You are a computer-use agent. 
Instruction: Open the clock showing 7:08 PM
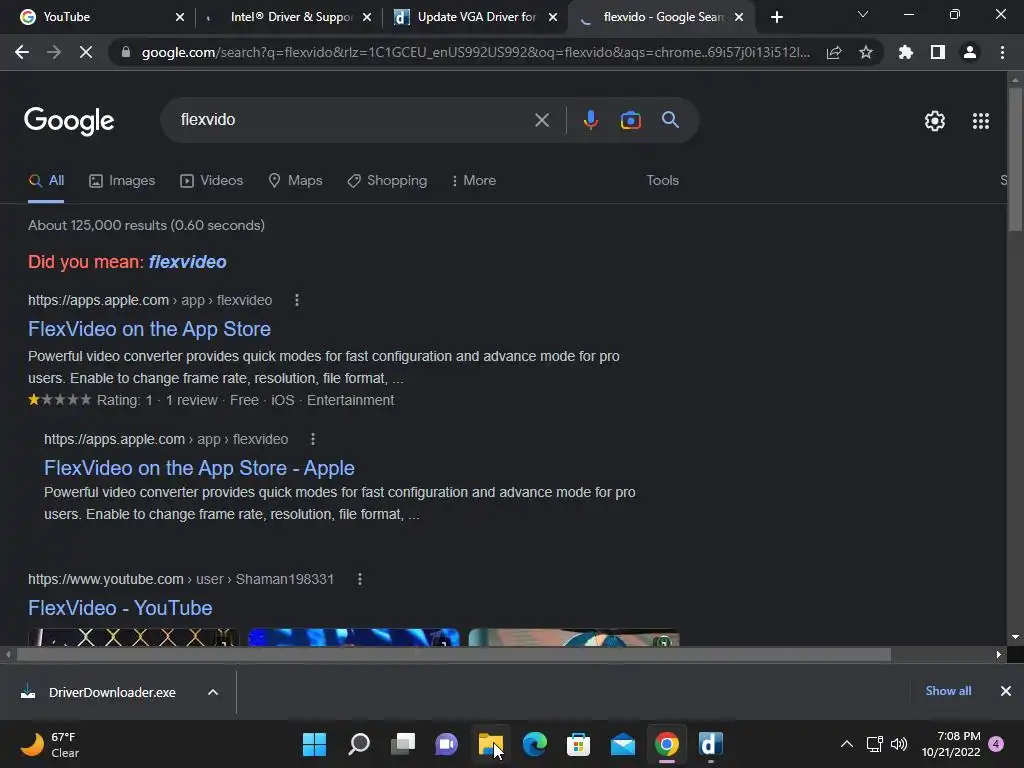click(x=951, y=744)
